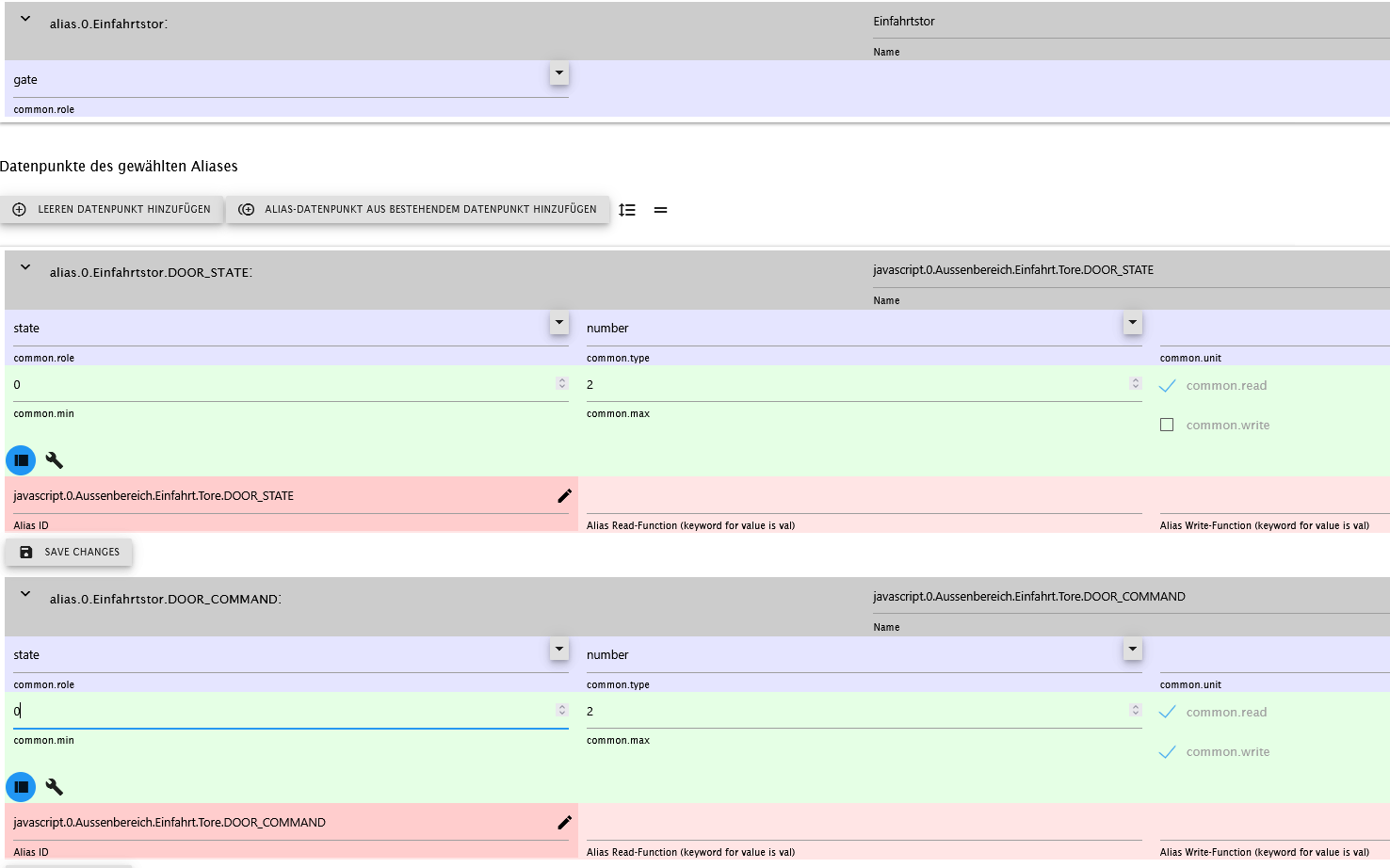Screen dimensions: 1390x868
Task: Click DOOR_COMMAND common.max stepper arrows
Action: [x=1136, y=710]
